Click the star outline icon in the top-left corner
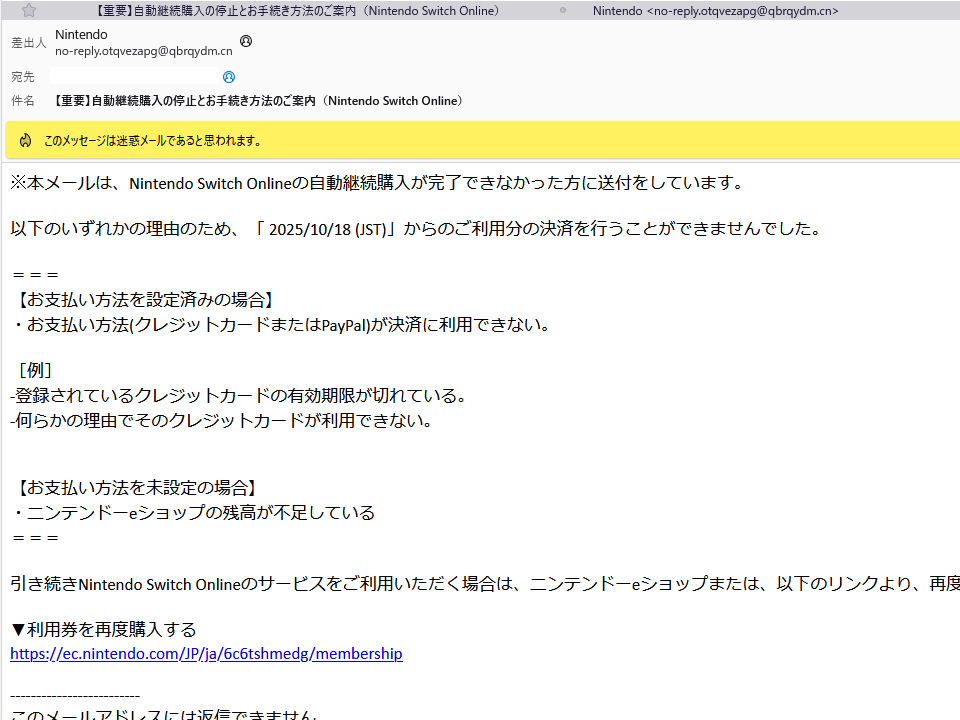Viewport: 960px width, 720px height. tap(30, 10)
